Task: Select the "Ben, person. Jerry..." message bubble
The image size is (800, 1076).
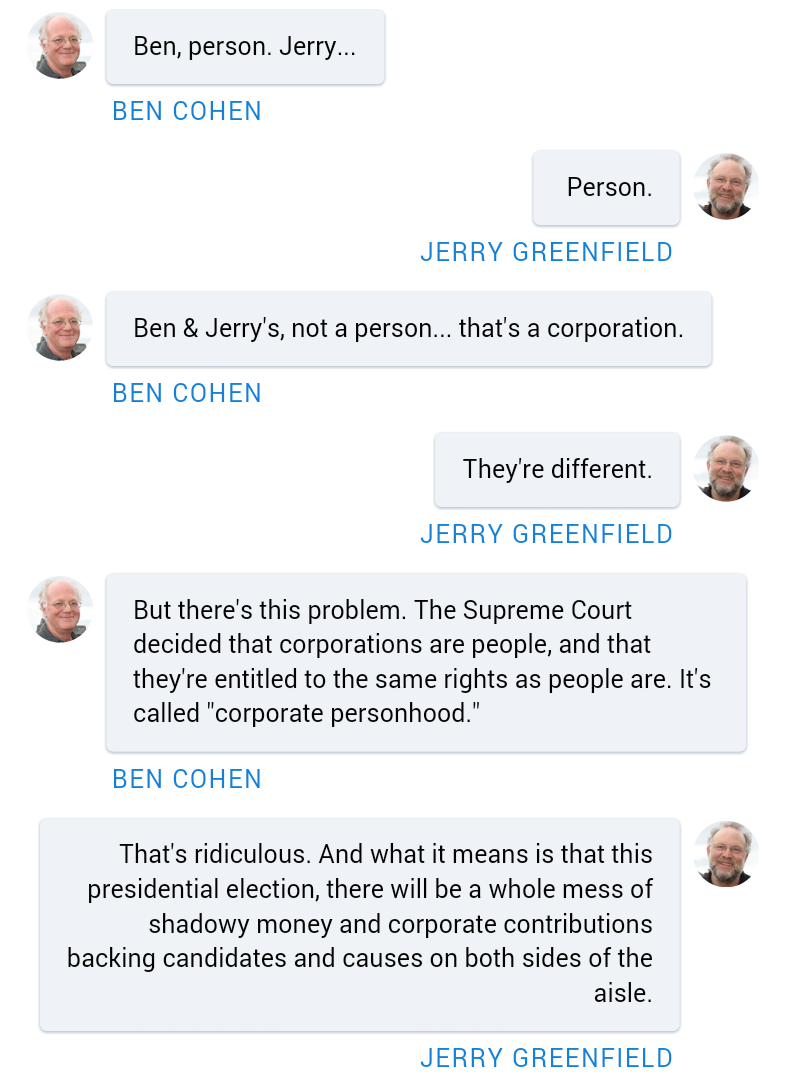Action: click(x=245, y=47)
